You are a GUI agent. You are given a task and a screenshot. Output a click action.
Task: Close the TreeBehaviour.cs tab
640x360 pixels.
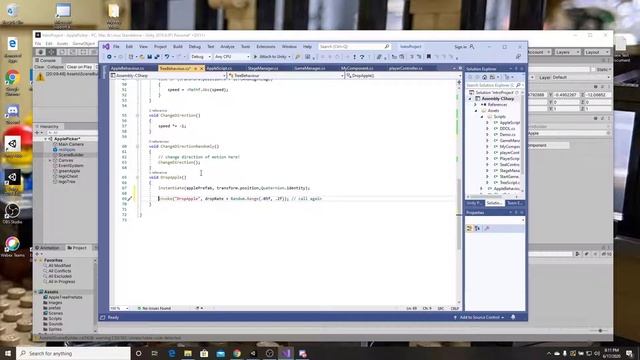pos(202,69)
